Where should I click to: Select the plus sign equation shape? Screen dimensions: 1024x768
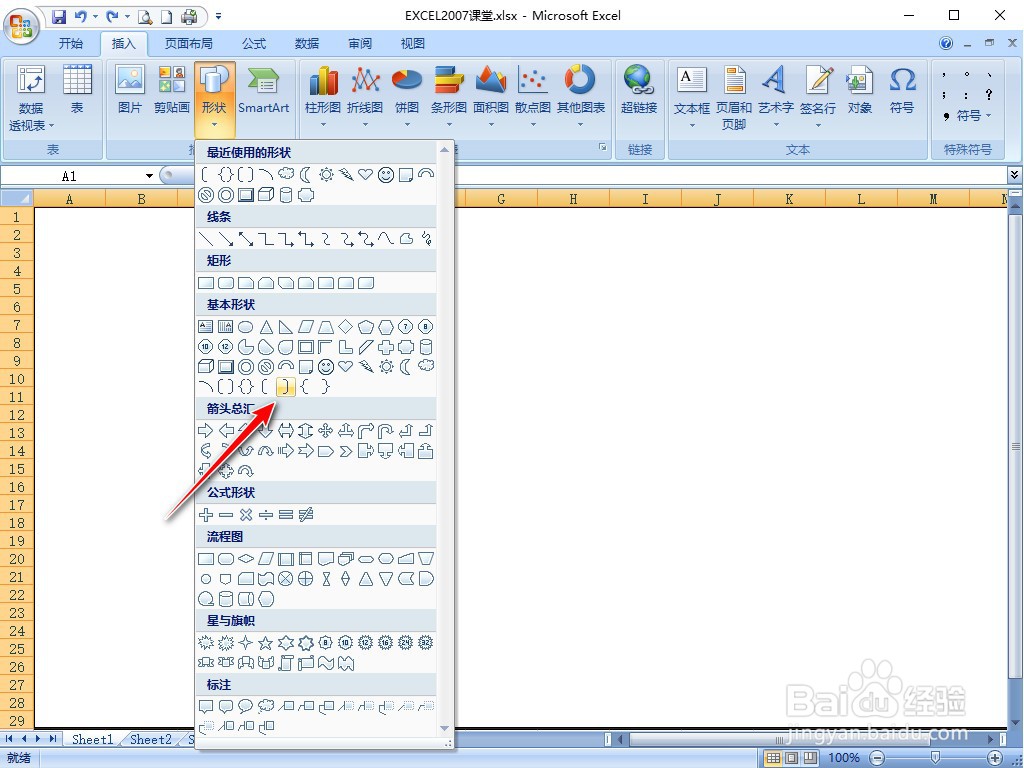pos(206,515)
